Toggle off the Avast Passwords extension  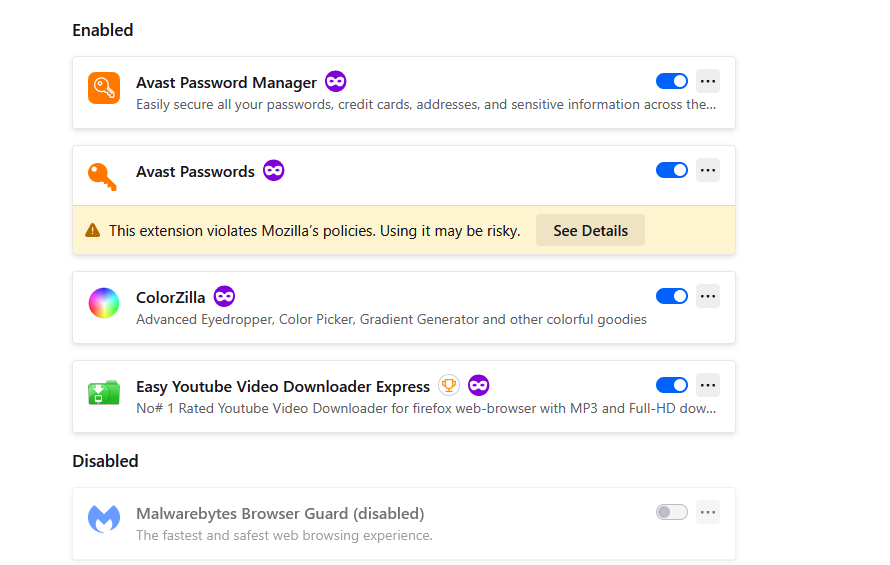[x=671, y=170]
